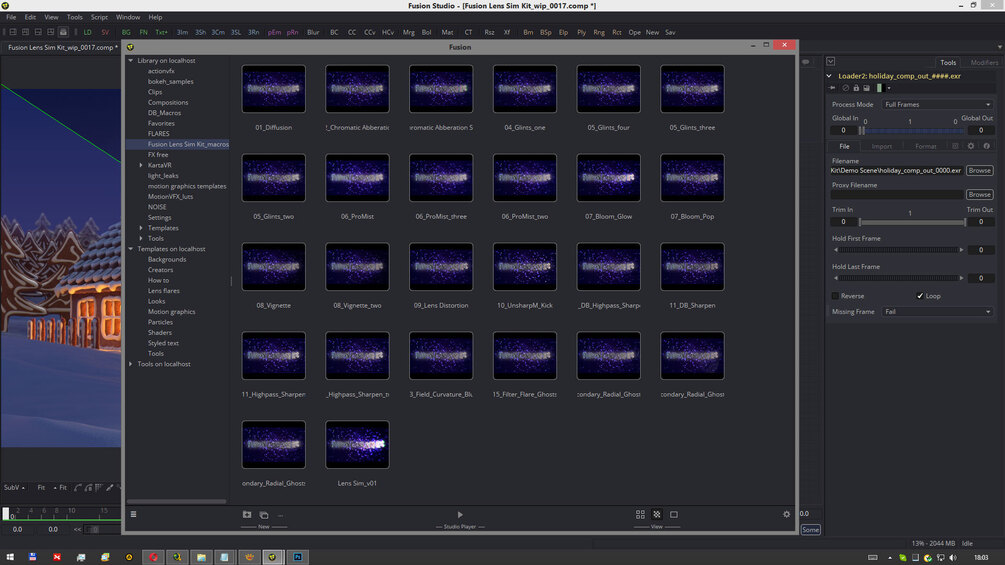This screenshot has height=565, width=1005.
Task: Switch bin to checkered small icon view
Action: [656, 514]
